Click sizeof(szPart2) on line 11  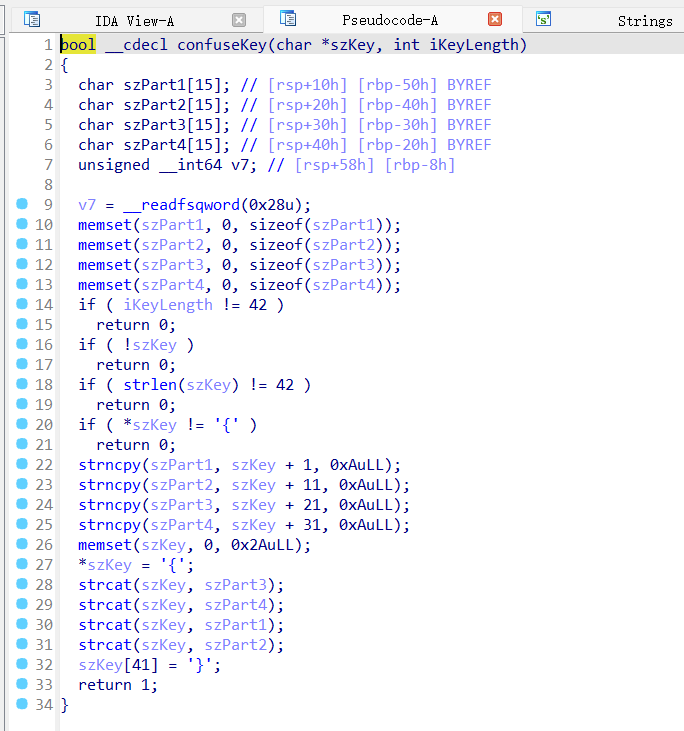pos(320,245)
